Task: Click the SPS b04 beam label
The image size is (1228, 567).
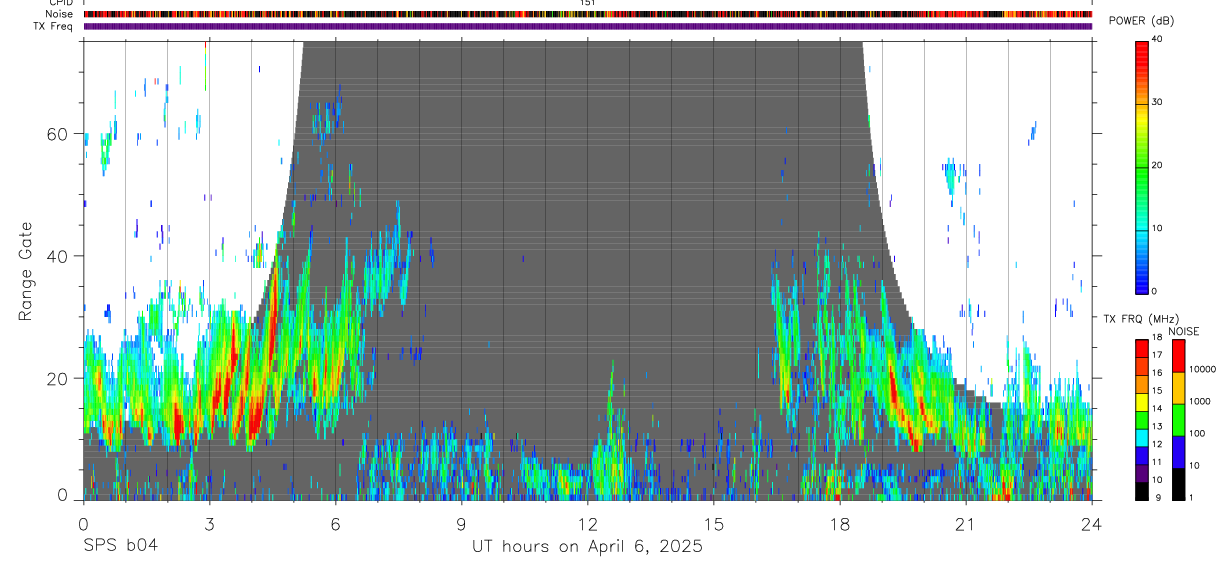Action: click(x=120, y=546)
